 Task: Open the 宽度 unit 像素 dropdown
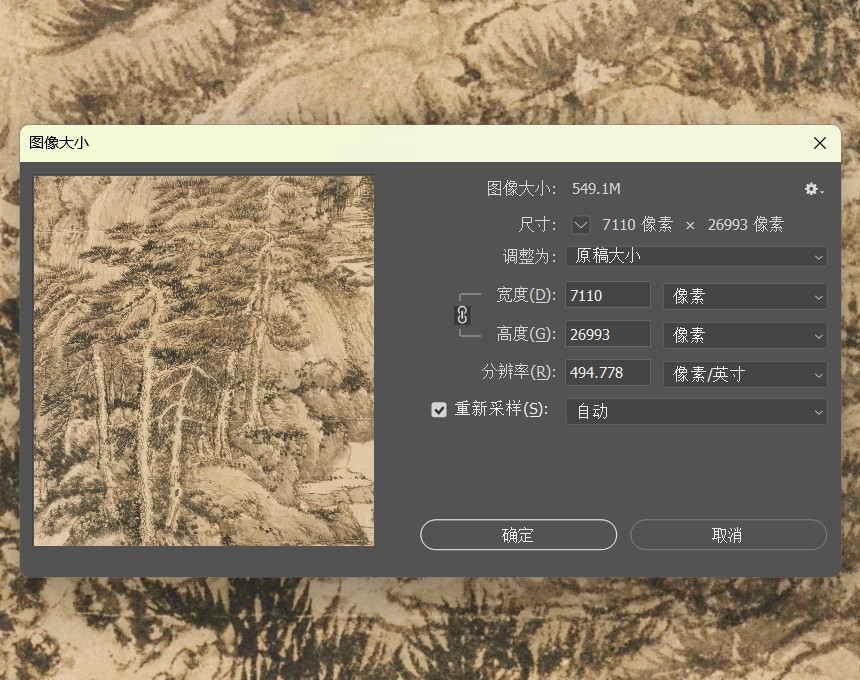coord(745,296)
